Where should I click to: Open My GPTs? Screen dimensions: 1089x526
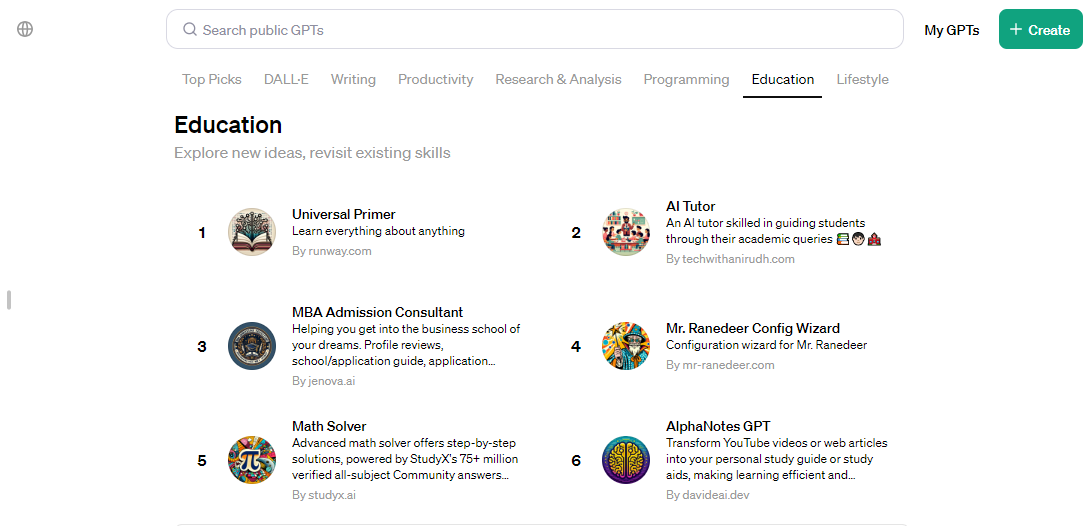coord(951,30)
